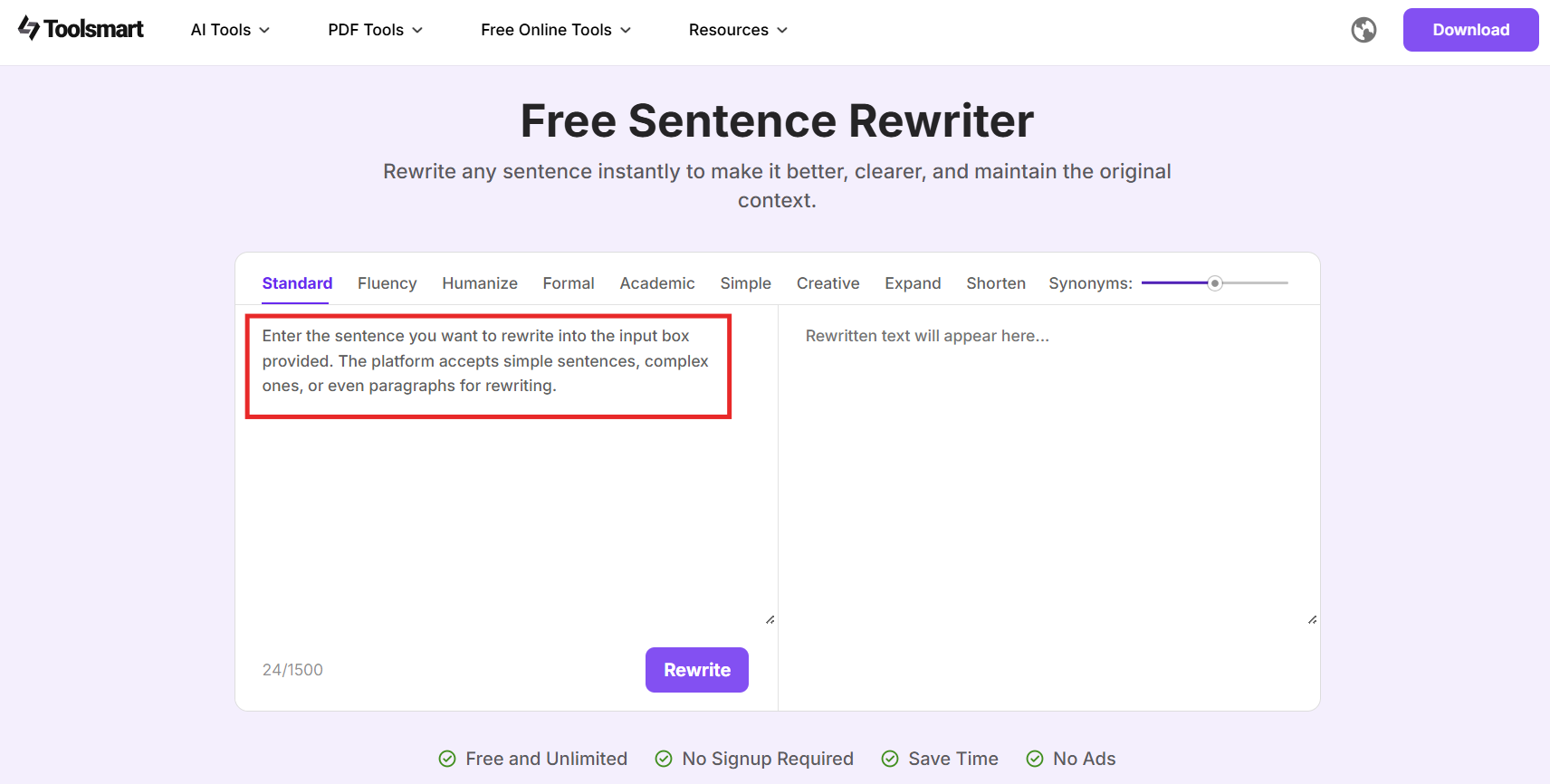Click the Download button
This screenshot has width=1550, height=784.
pos(1470,30)
